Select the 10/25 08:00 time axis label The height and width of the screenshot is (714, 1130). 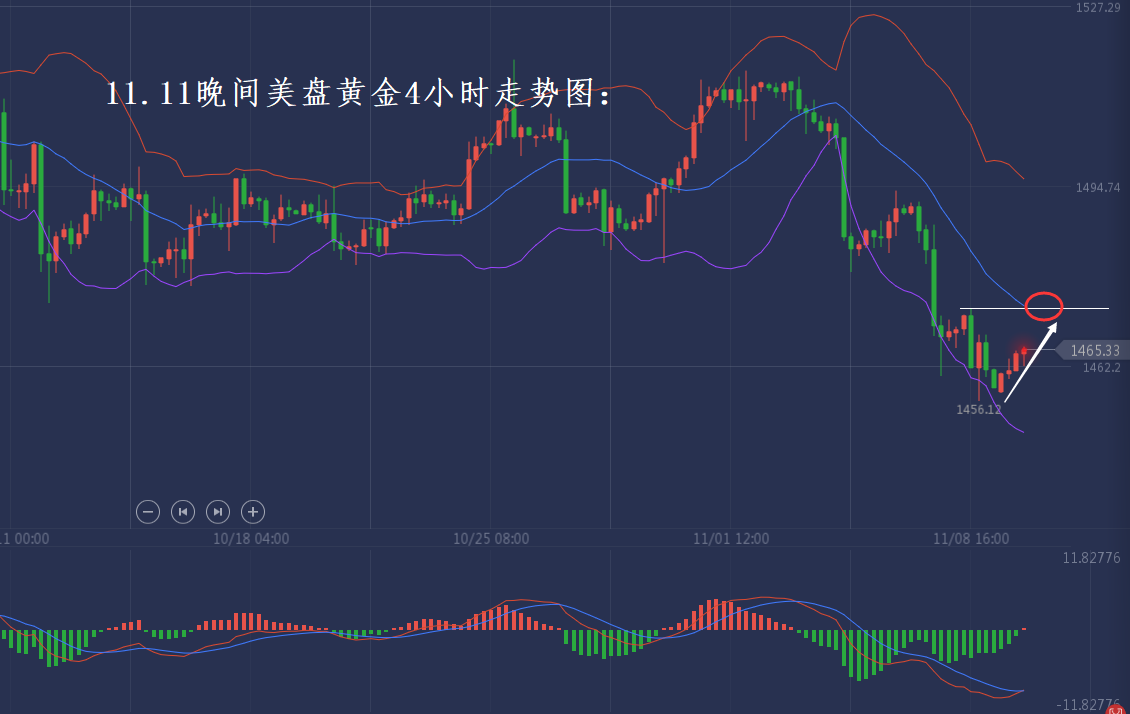pyautogui.click(x=491, y=538)
